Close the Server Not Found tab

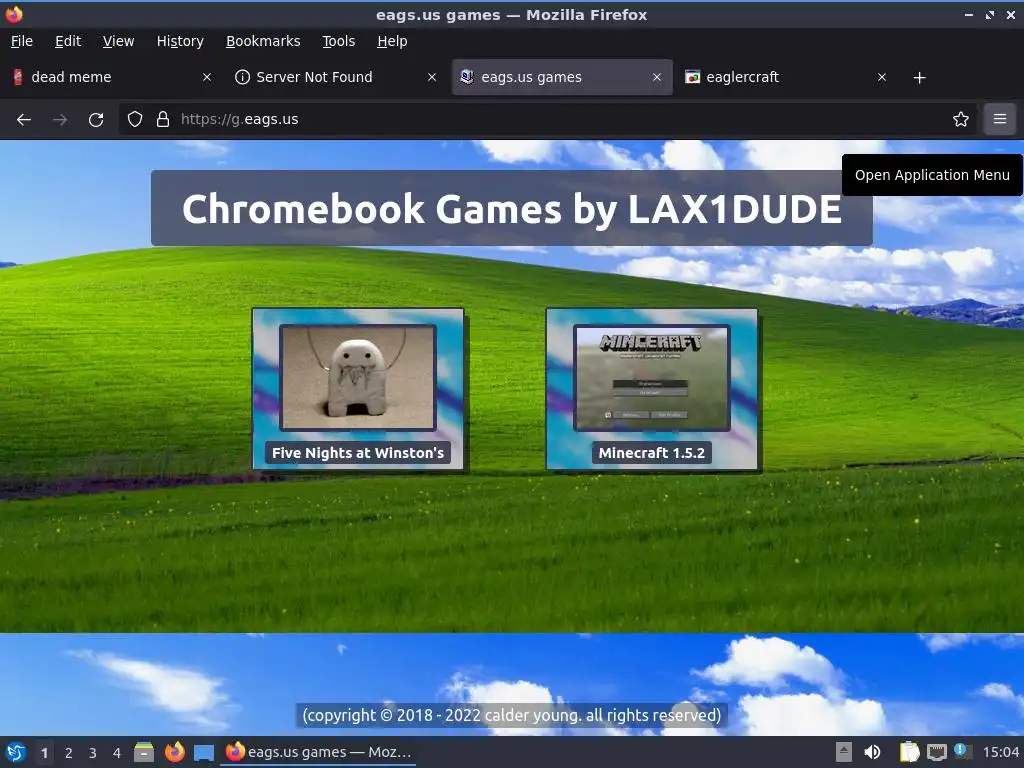pyautogui.click(x=432, y=77)
